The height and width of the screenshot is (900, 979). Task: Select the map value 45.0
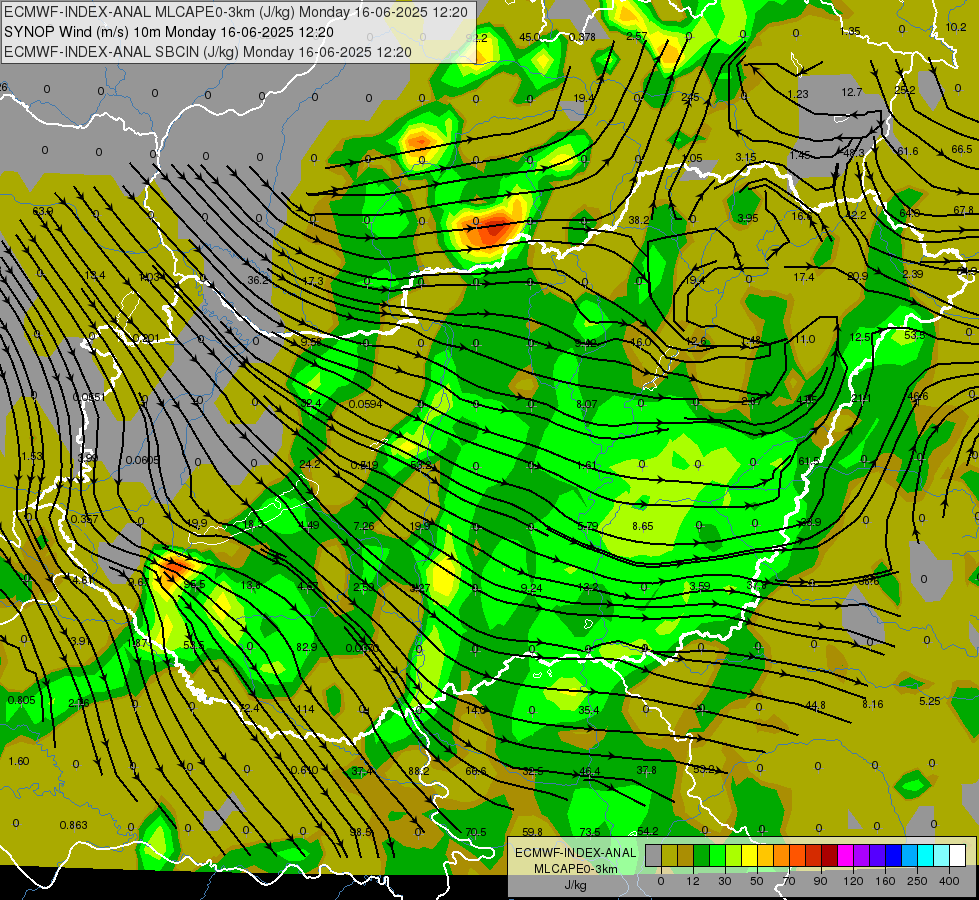(x=529, y=37)
